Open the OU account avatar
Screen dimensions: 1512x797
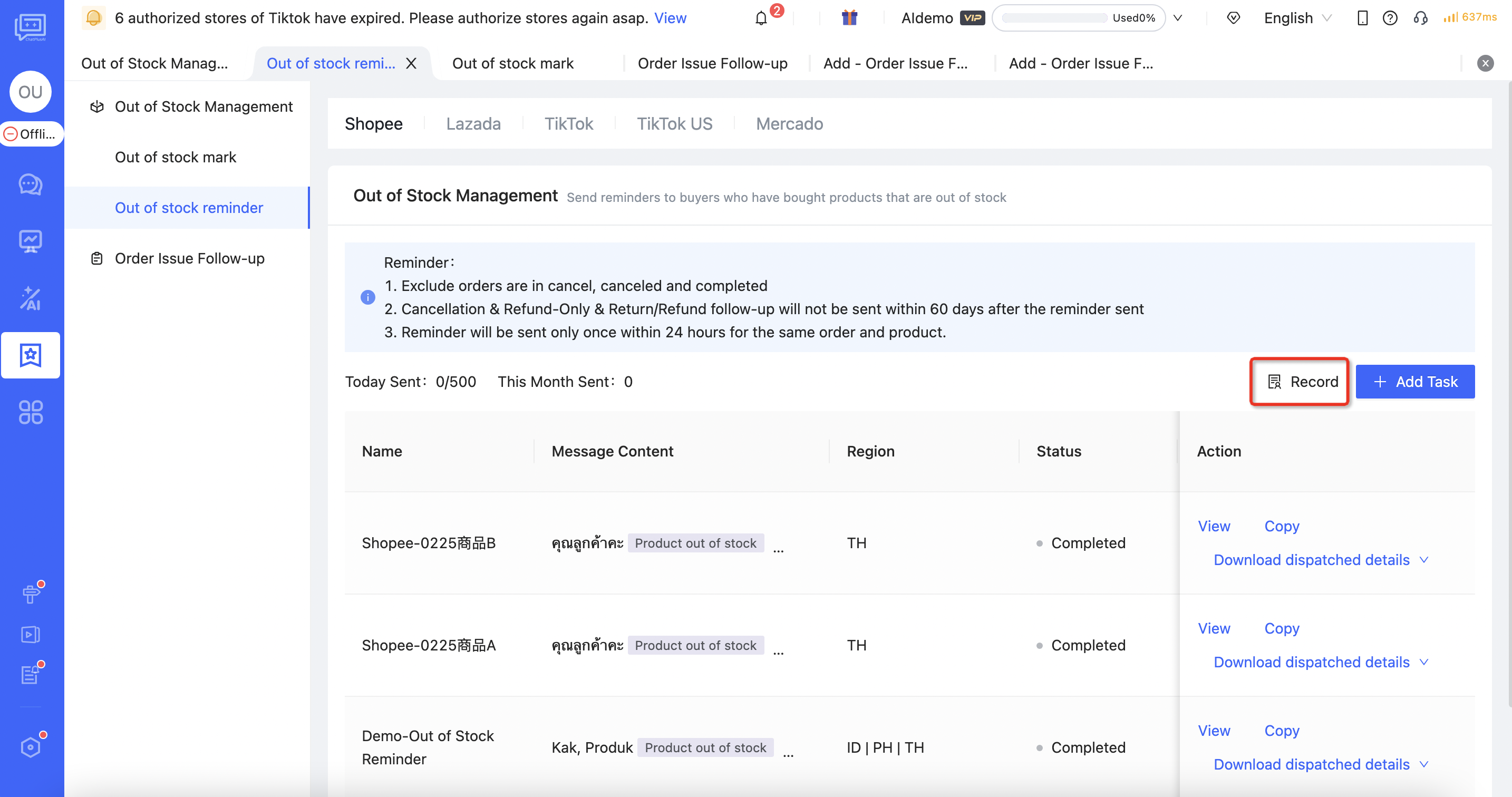31,92
